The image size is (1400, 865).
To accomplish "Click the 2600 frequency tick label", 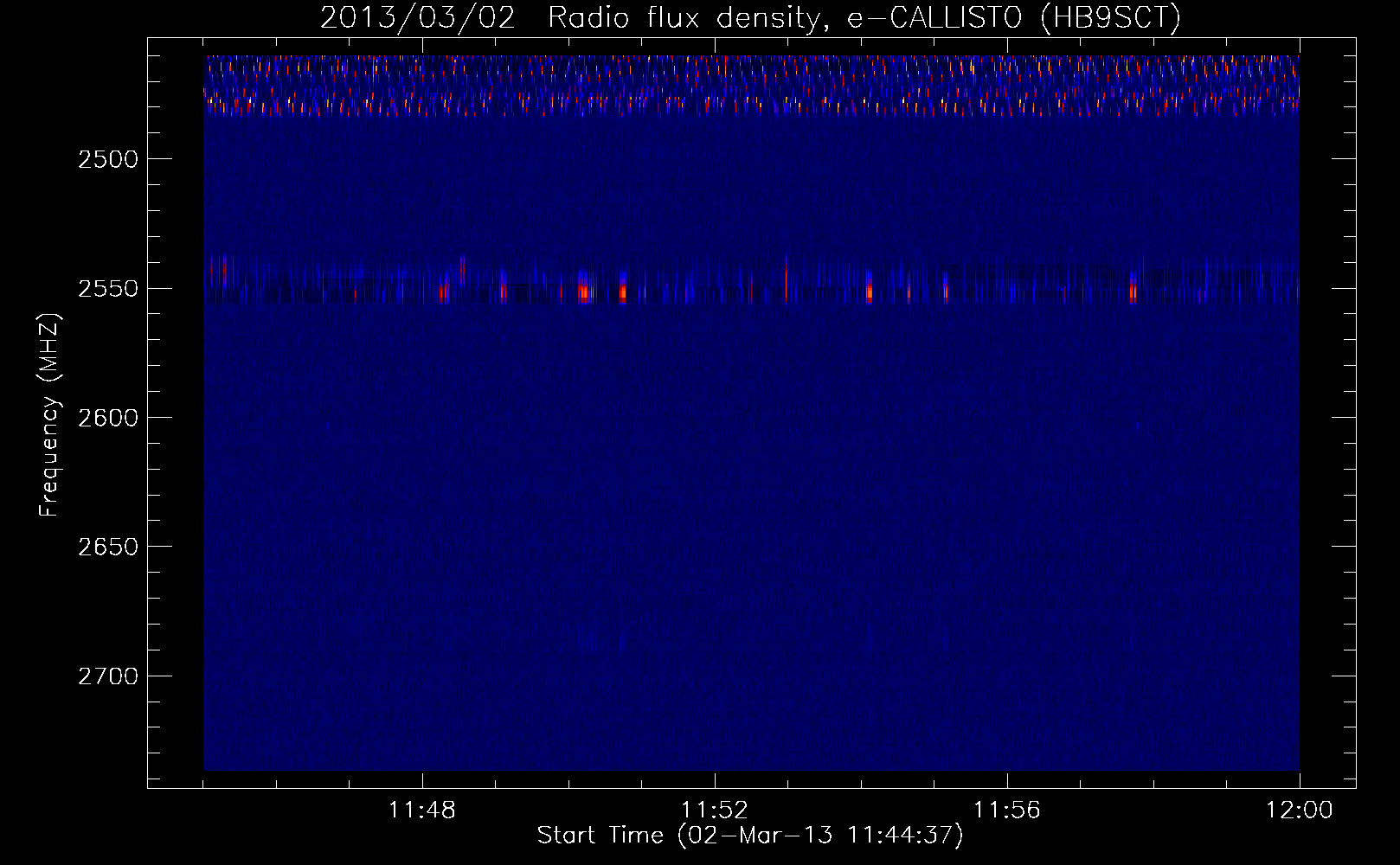I will tap(108, 418).
